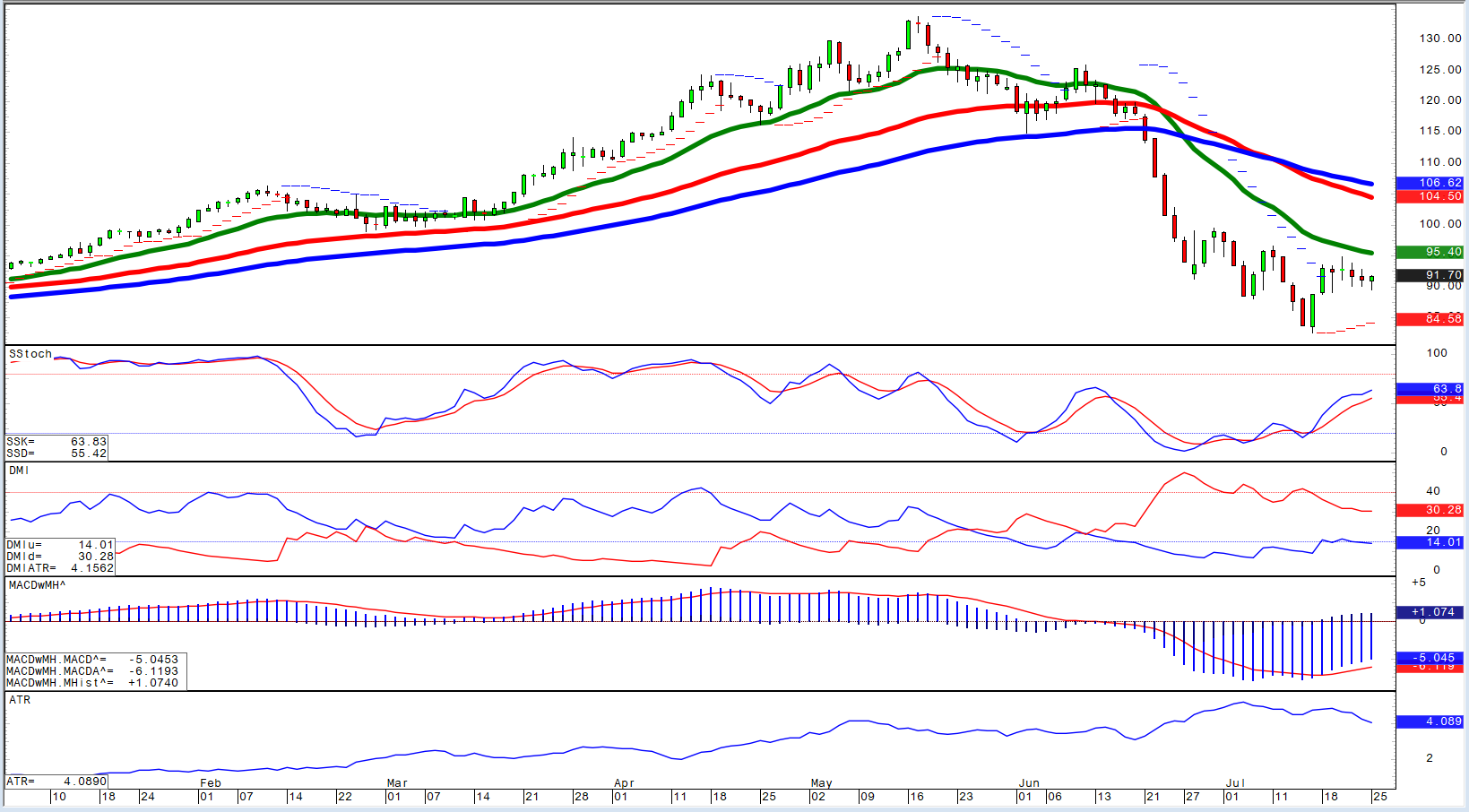Click the blue 14.01 DMI value tag
The width and height of the screenshot is (1469, 812).
1430,542
